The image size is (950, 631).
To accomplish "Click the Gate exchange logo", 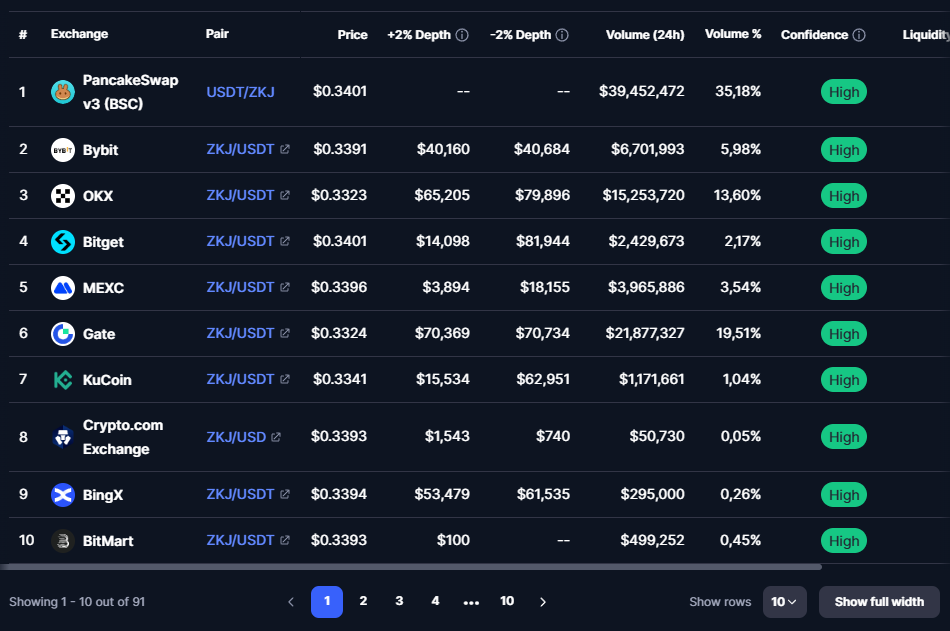I will pyautogui.click(x=63, y=334).
